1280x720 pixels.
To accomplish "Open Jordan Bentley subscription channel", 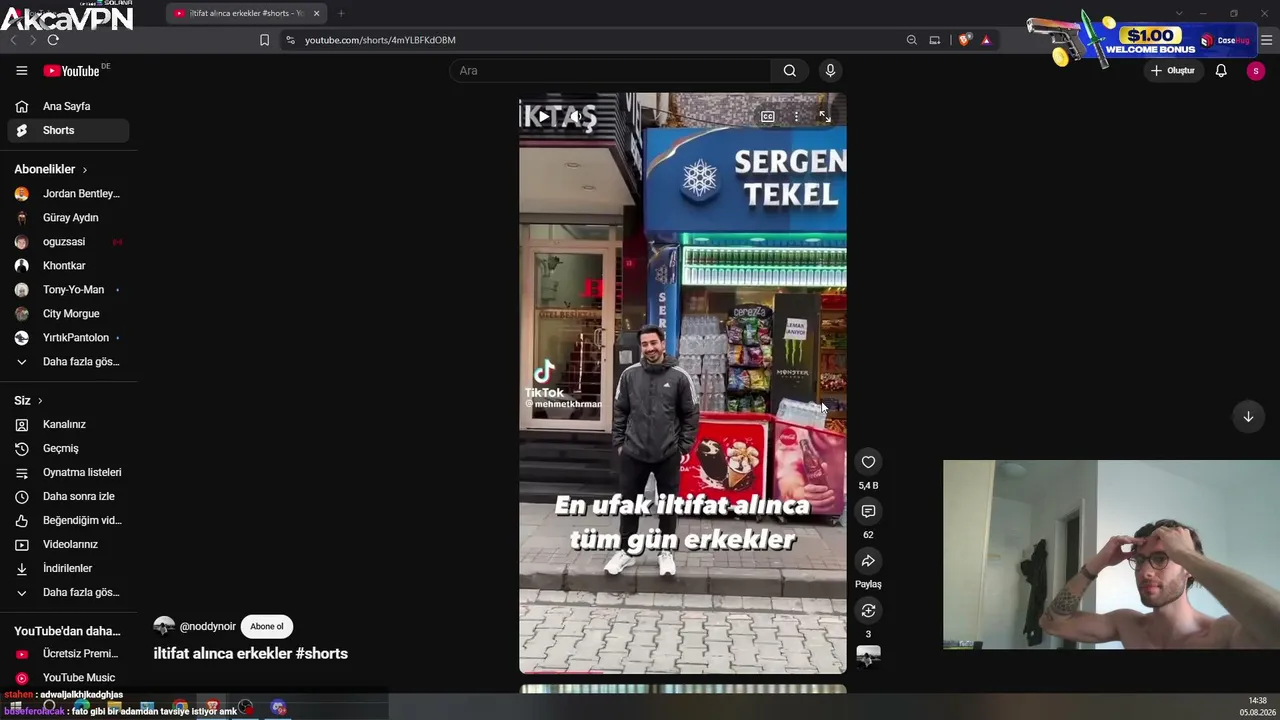I will click(68, 194).
